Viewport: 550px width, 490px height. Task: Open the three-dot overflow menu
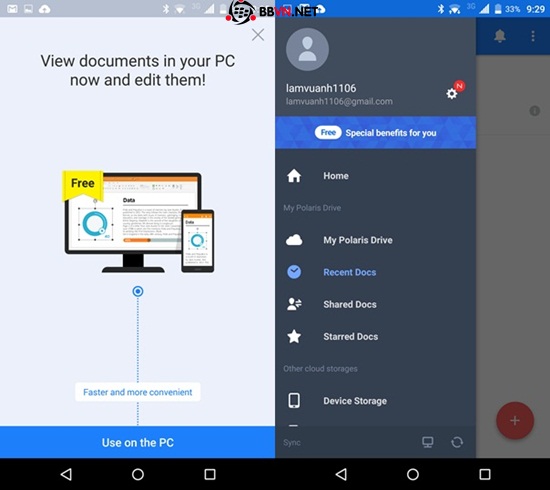coord(533,36)
